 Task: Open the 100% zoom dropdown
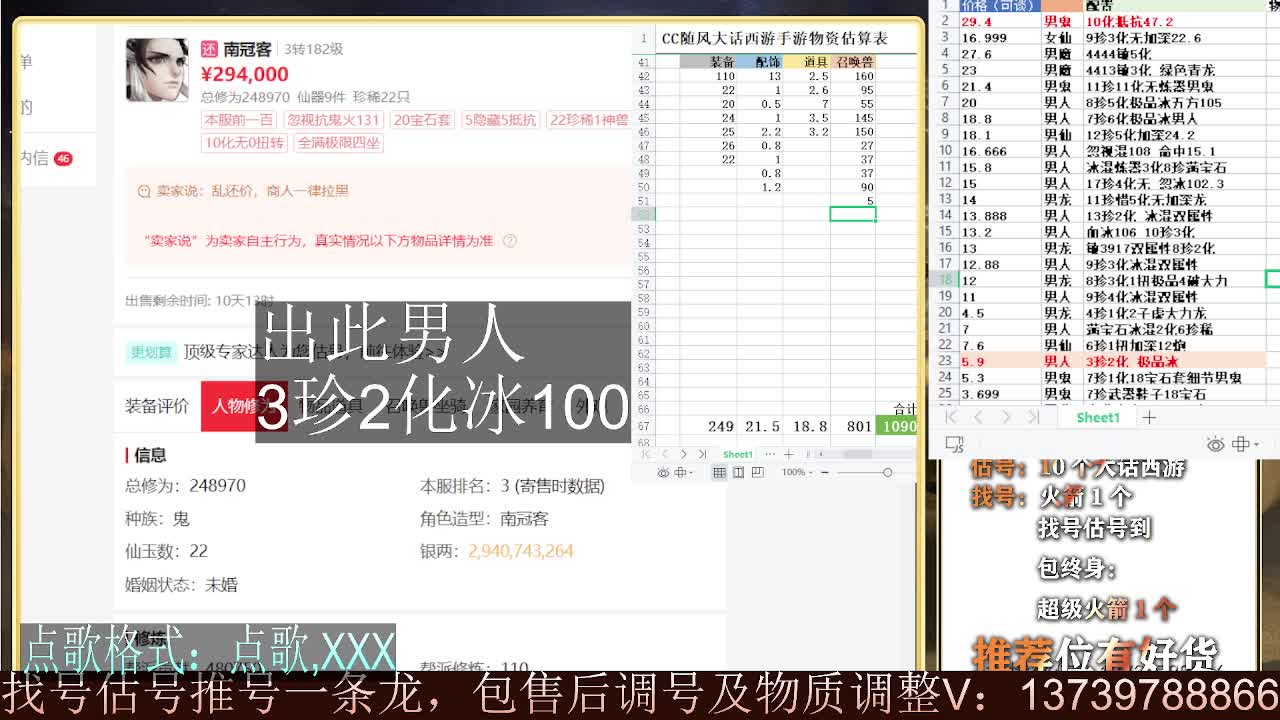[x=797, y=472]
